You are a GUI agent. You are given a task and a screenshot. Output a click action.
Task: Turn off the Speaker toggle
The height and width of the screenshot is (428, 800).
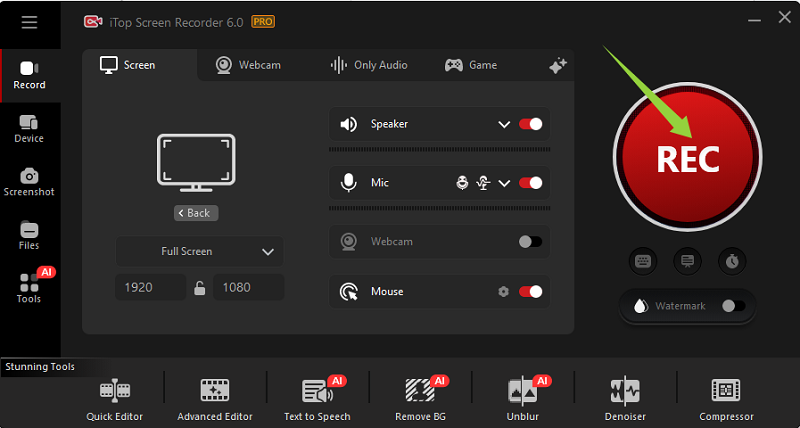[531, 124]
